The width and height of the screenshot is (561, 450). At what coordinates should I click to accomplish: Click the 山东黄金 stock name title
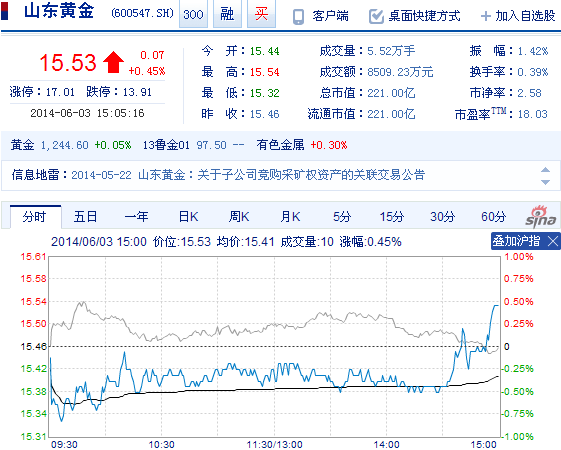[x=59, y=11]
